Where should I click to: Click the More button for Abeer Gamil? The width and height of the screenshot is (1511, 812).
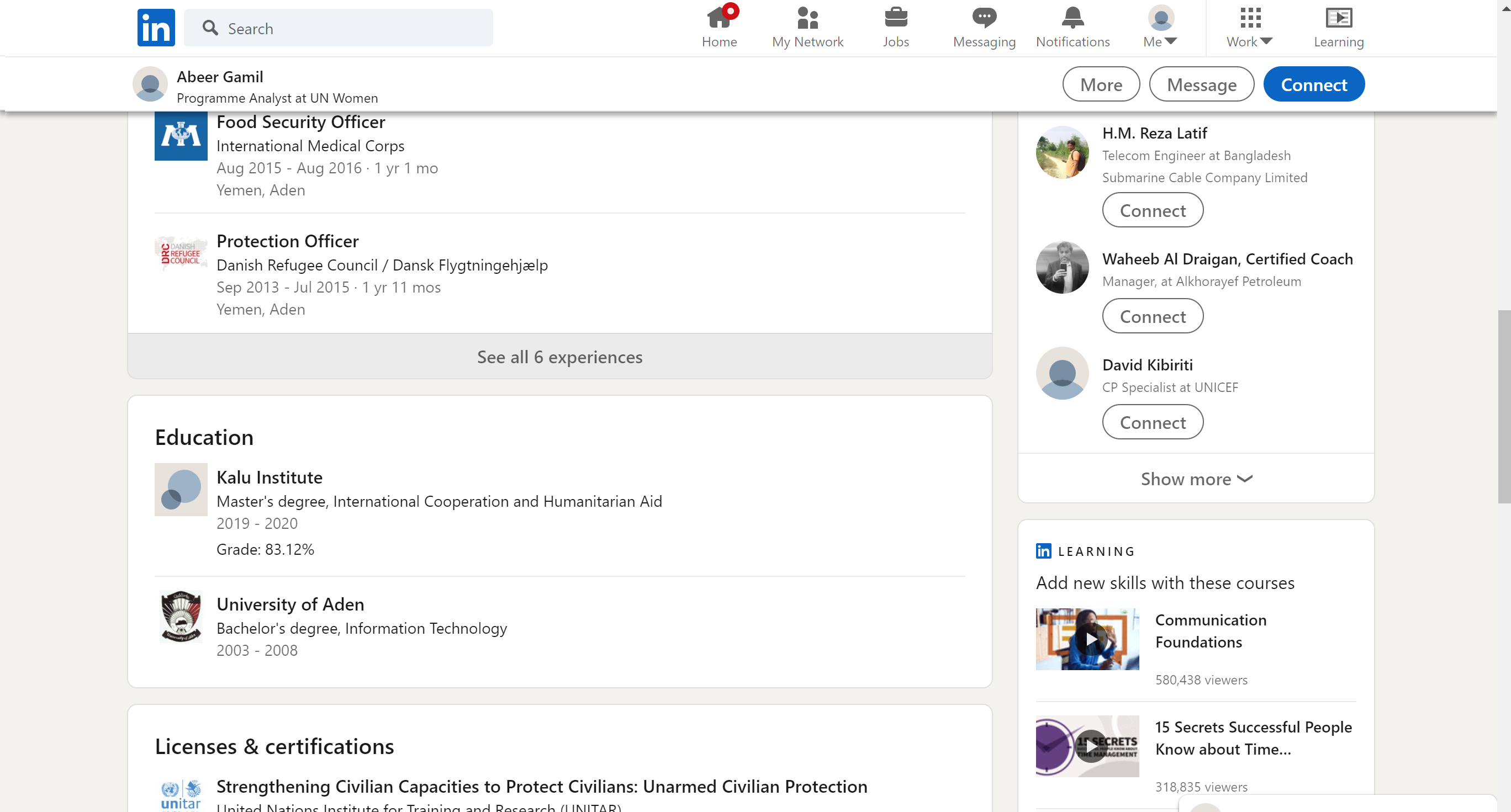point(1101,84)
